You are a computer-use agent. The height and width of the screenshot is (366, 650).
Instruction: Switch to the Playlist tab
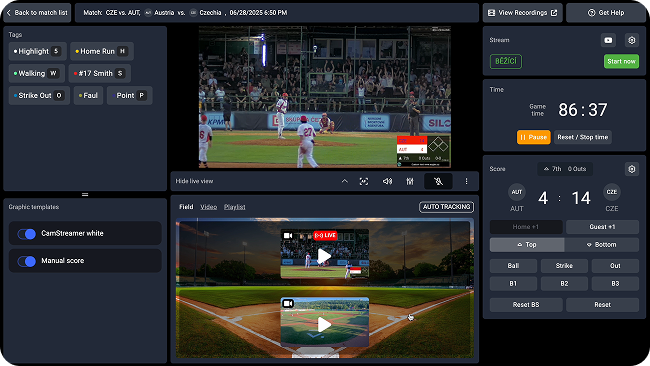tap(235, 207)
